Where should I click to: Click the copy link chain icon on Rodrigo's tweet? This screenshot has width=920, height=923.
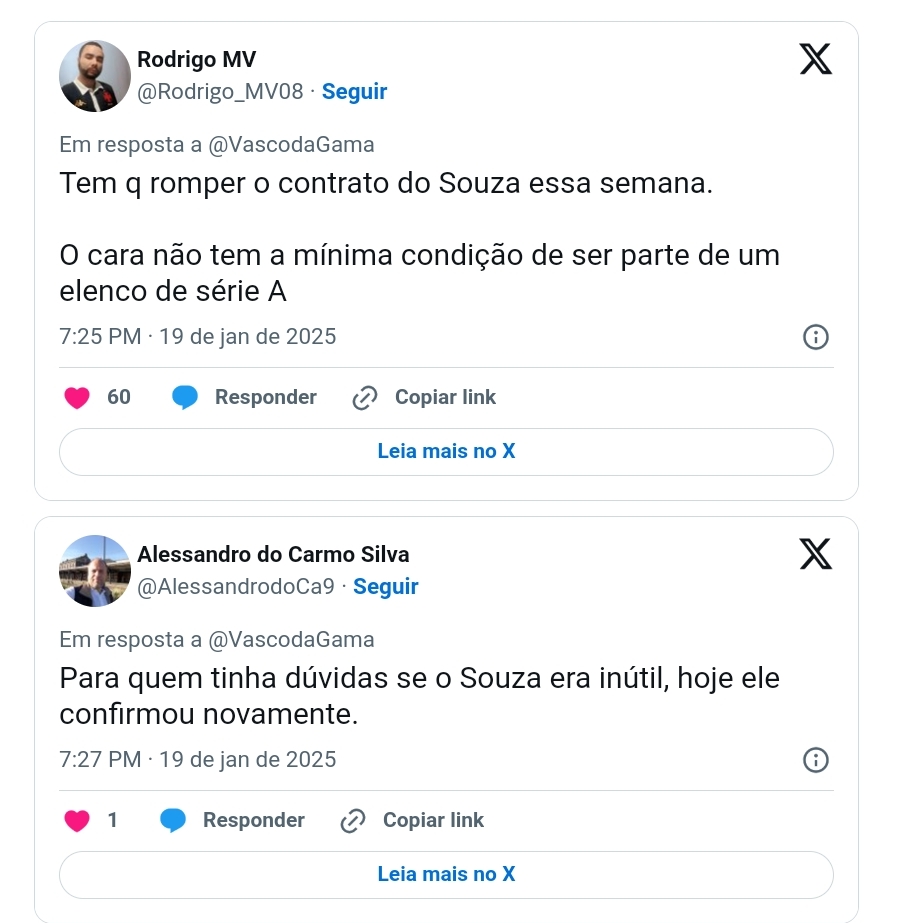(x=365, y=398)
